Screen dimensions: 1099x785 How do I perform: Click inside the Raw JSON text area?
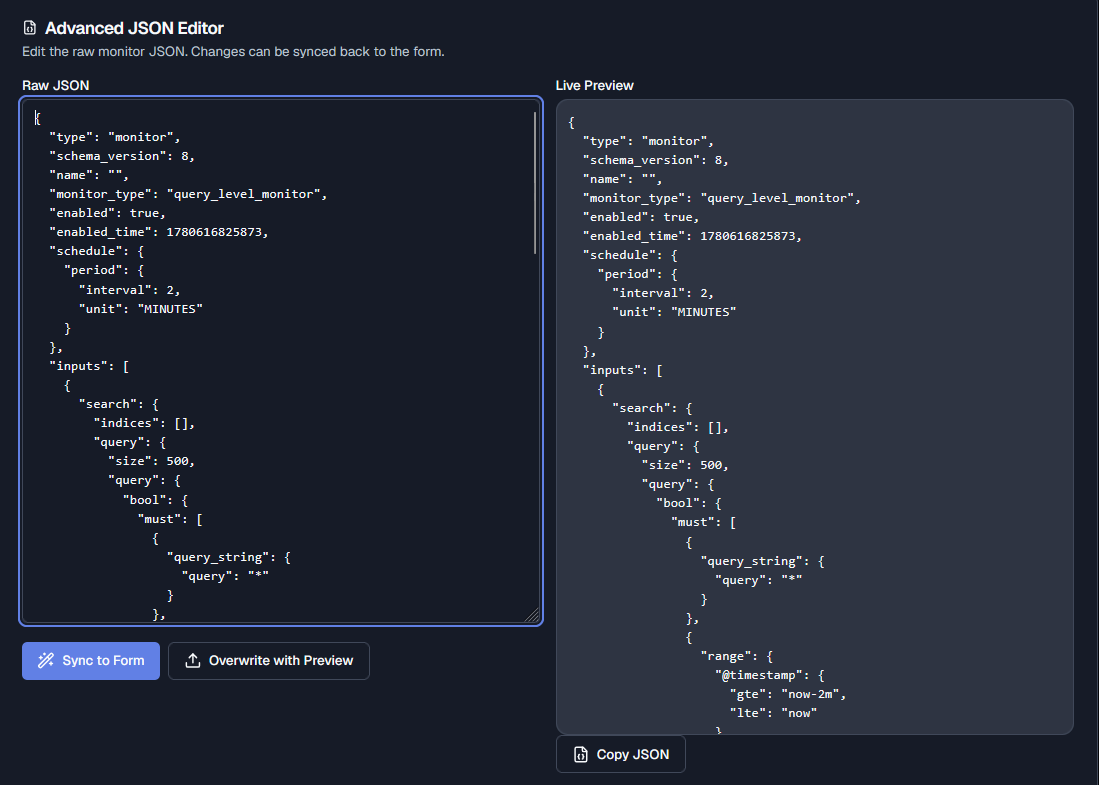[280, 361]
